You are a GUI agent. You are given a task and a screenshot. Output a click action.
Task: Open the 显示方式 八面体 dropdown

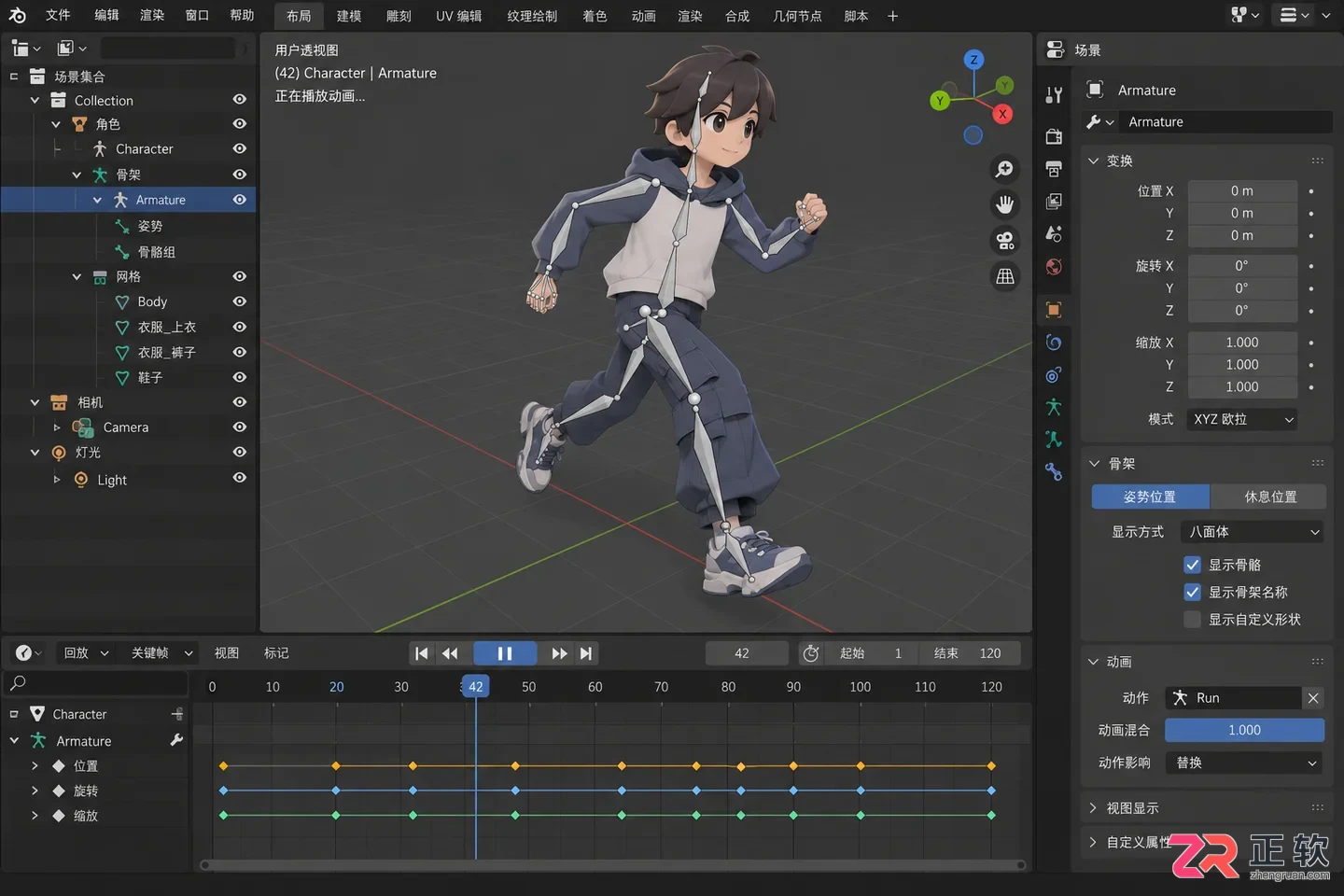(1253, 532)
